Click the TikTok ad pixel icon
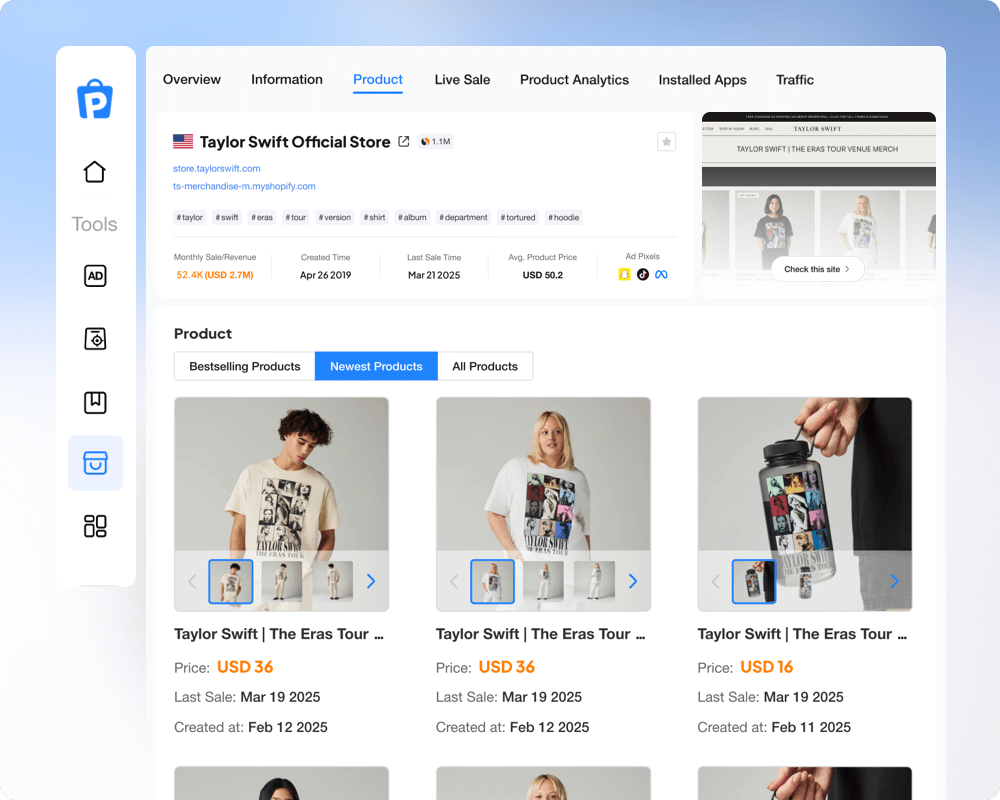1000x800 pixels. point(643,274)
